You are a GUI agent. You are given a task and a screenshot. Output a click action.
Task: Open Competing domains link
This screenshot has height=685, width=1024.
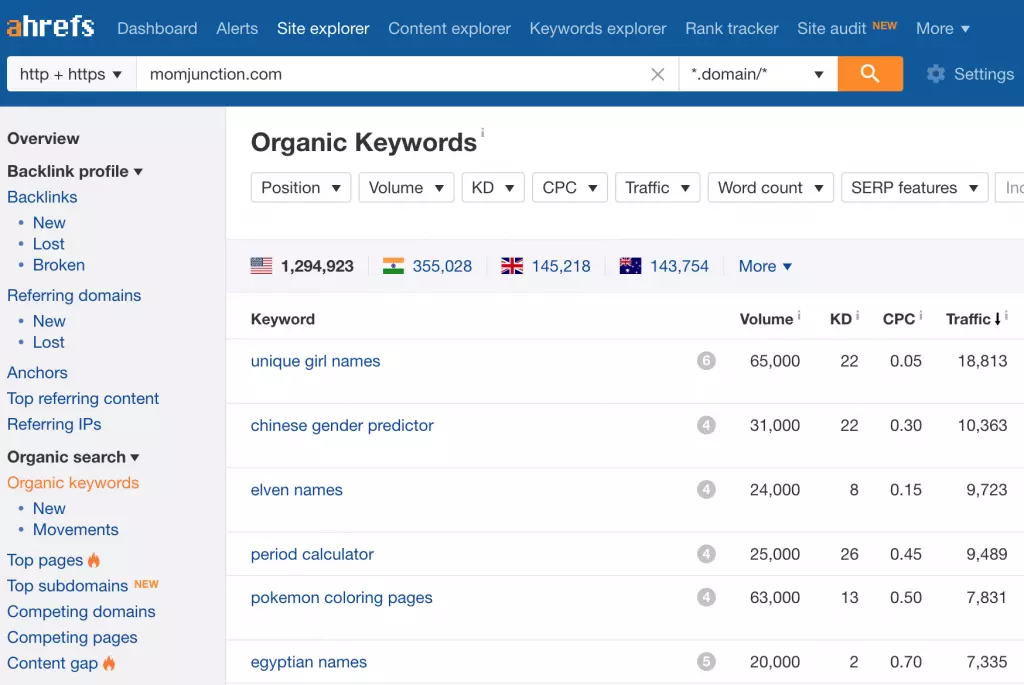(81, 611)
